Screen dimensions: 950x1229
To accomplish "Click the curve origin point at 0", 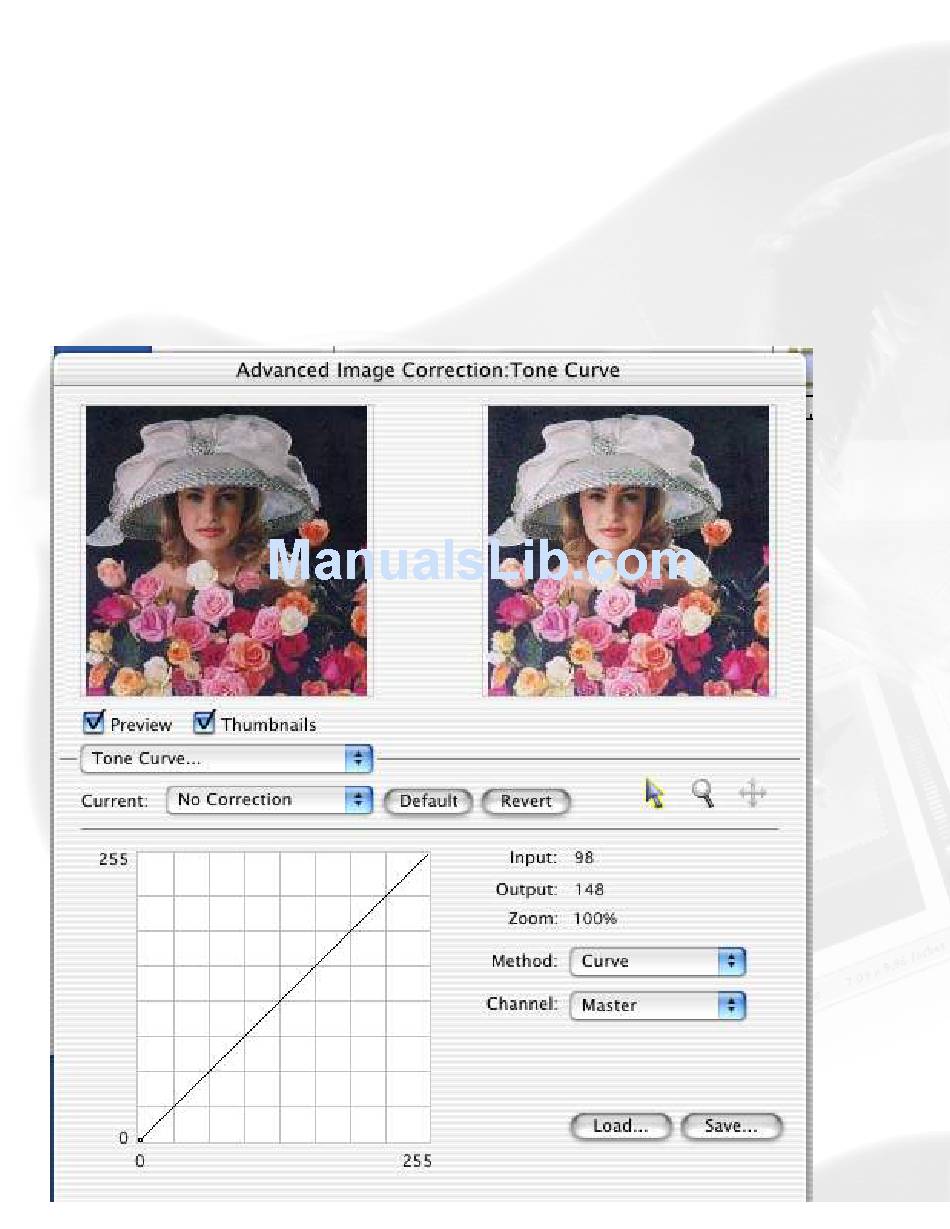I will pos(140,1139).
